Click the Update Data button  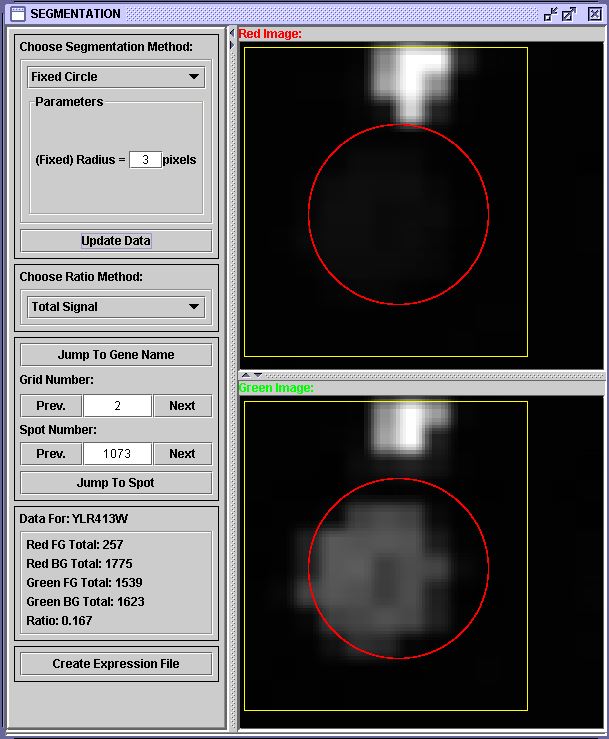pyautogui.click(x=116, y=241)
